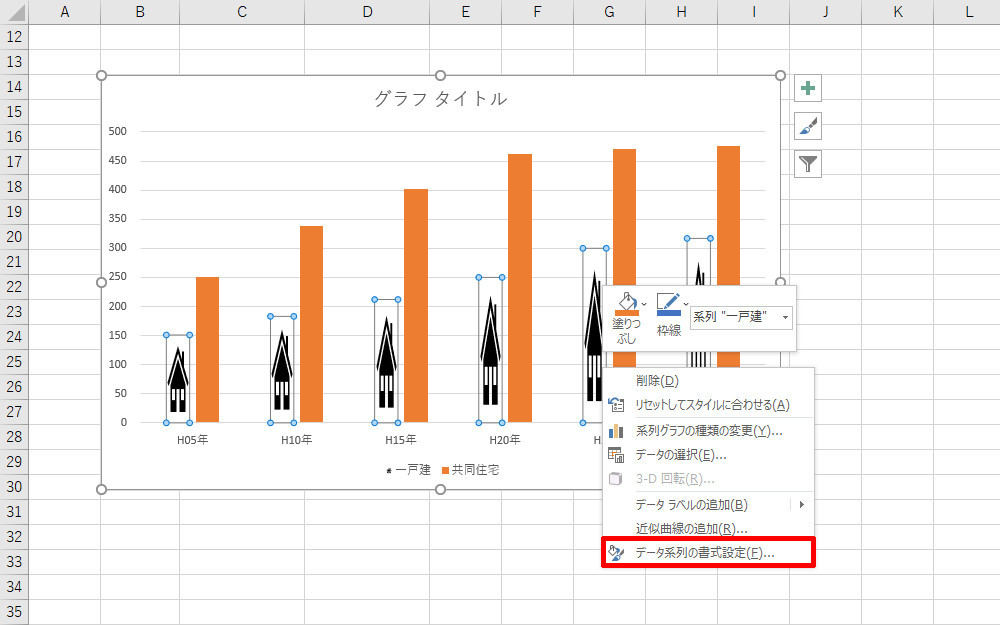Click the H20年 axis label

point(504,440)
